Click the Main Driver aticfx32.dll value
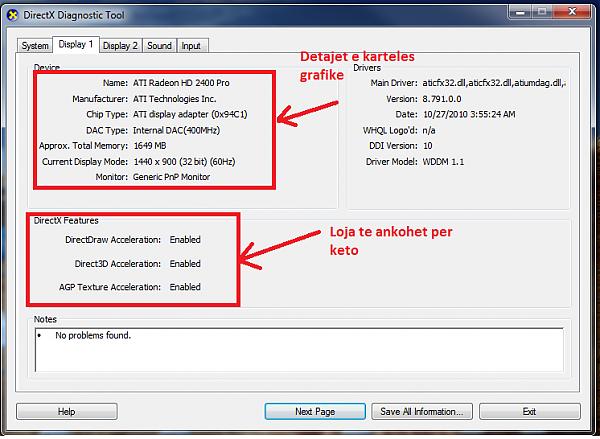Viewport: 600px width, 439px height. [494, 83]
